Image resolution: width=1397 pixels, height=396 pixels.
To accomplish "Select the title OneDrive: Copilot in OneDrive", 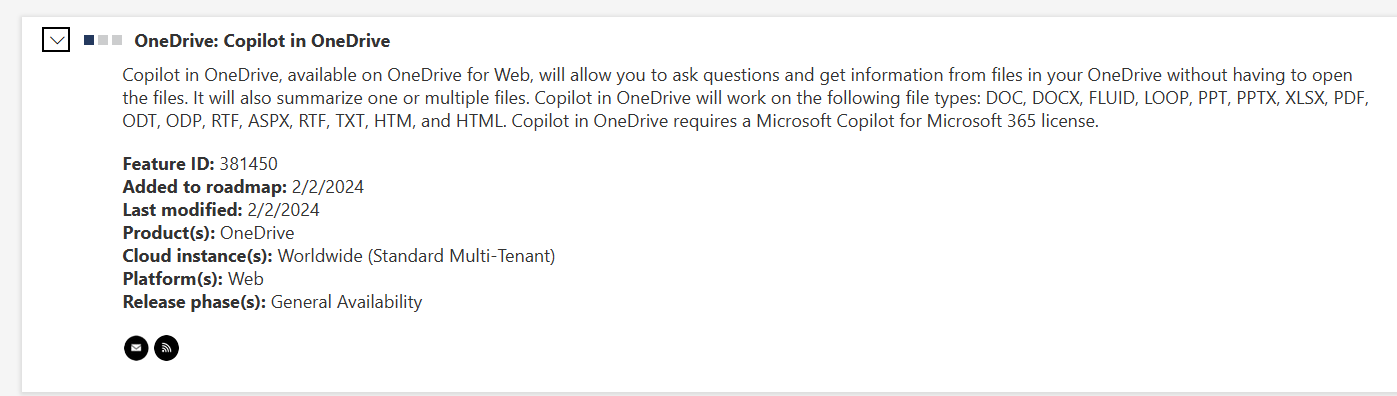I will [262, 41].
